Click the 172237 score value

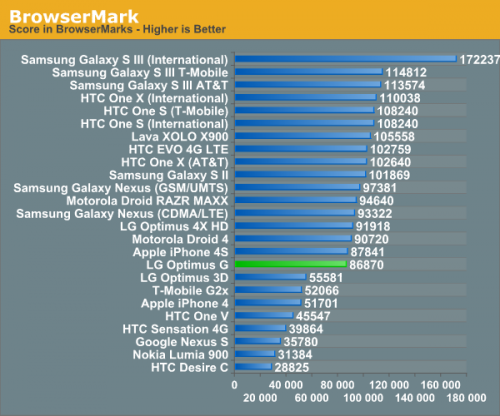[480, 60]
